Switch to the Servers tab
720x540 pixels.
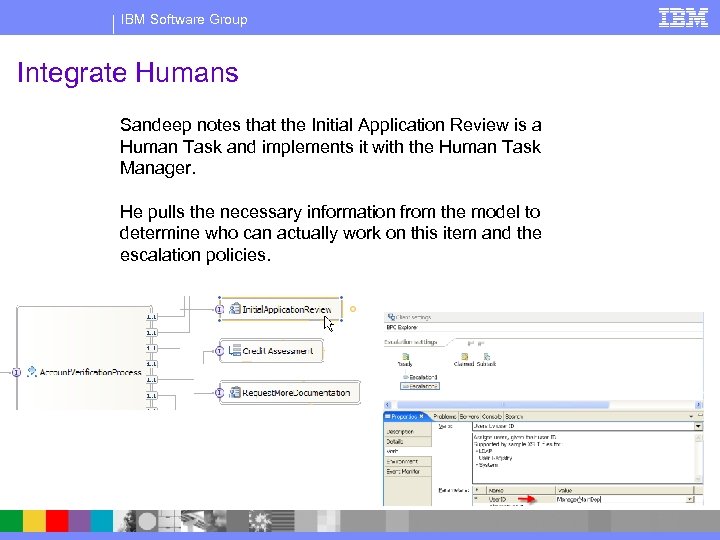click(x=469, y=416)
